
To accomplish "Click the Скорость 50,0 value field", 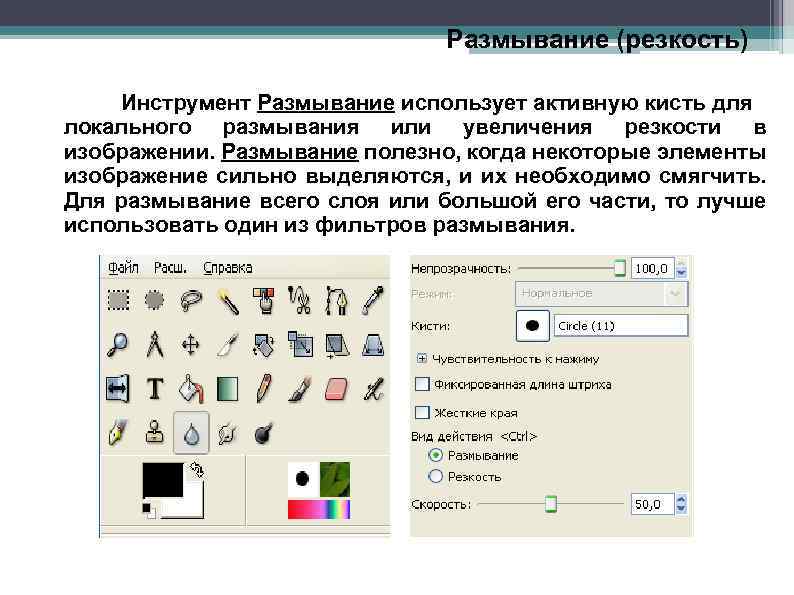I will click(652, 504).
